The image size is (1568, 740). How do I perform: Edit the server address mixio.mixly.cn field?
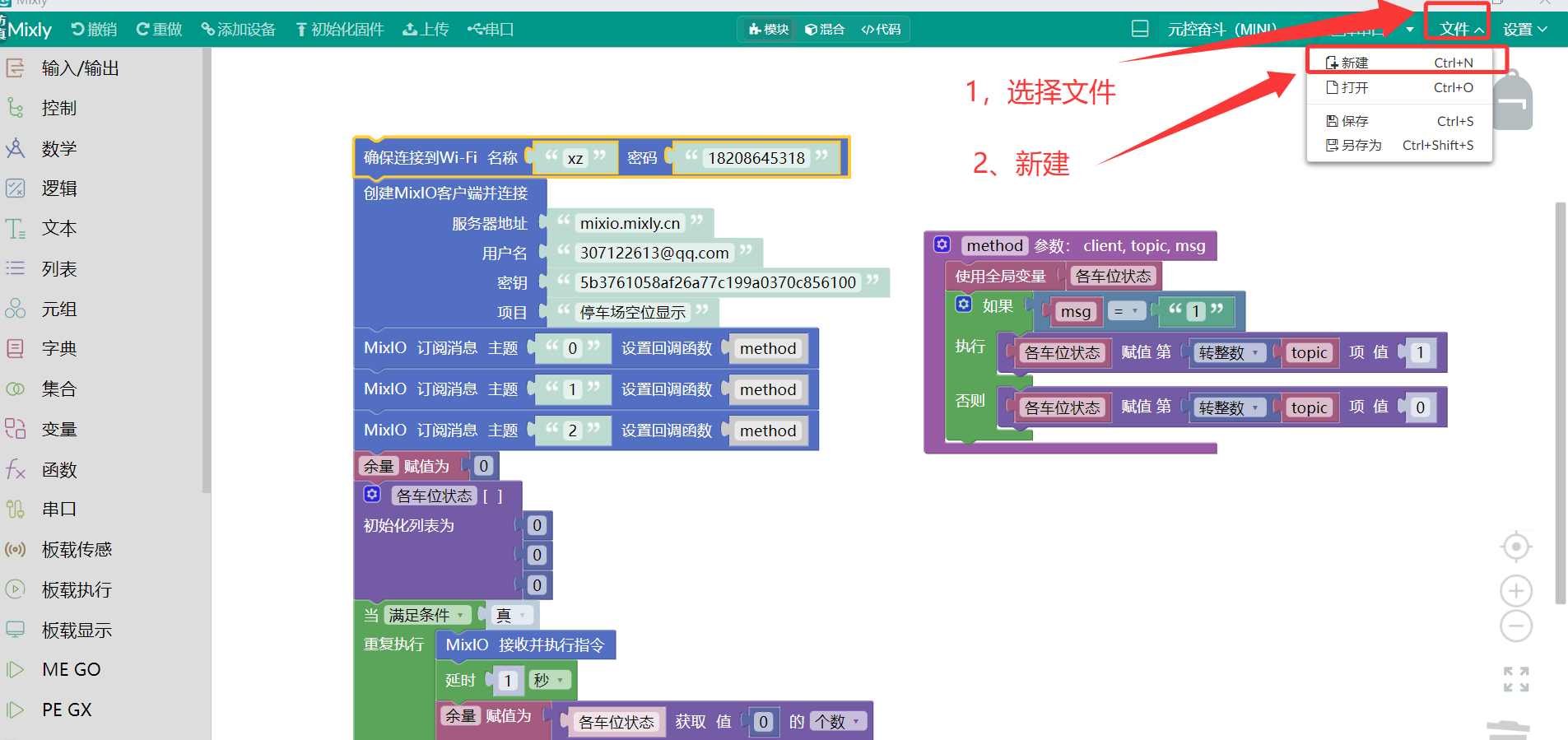tap(630, 223)
